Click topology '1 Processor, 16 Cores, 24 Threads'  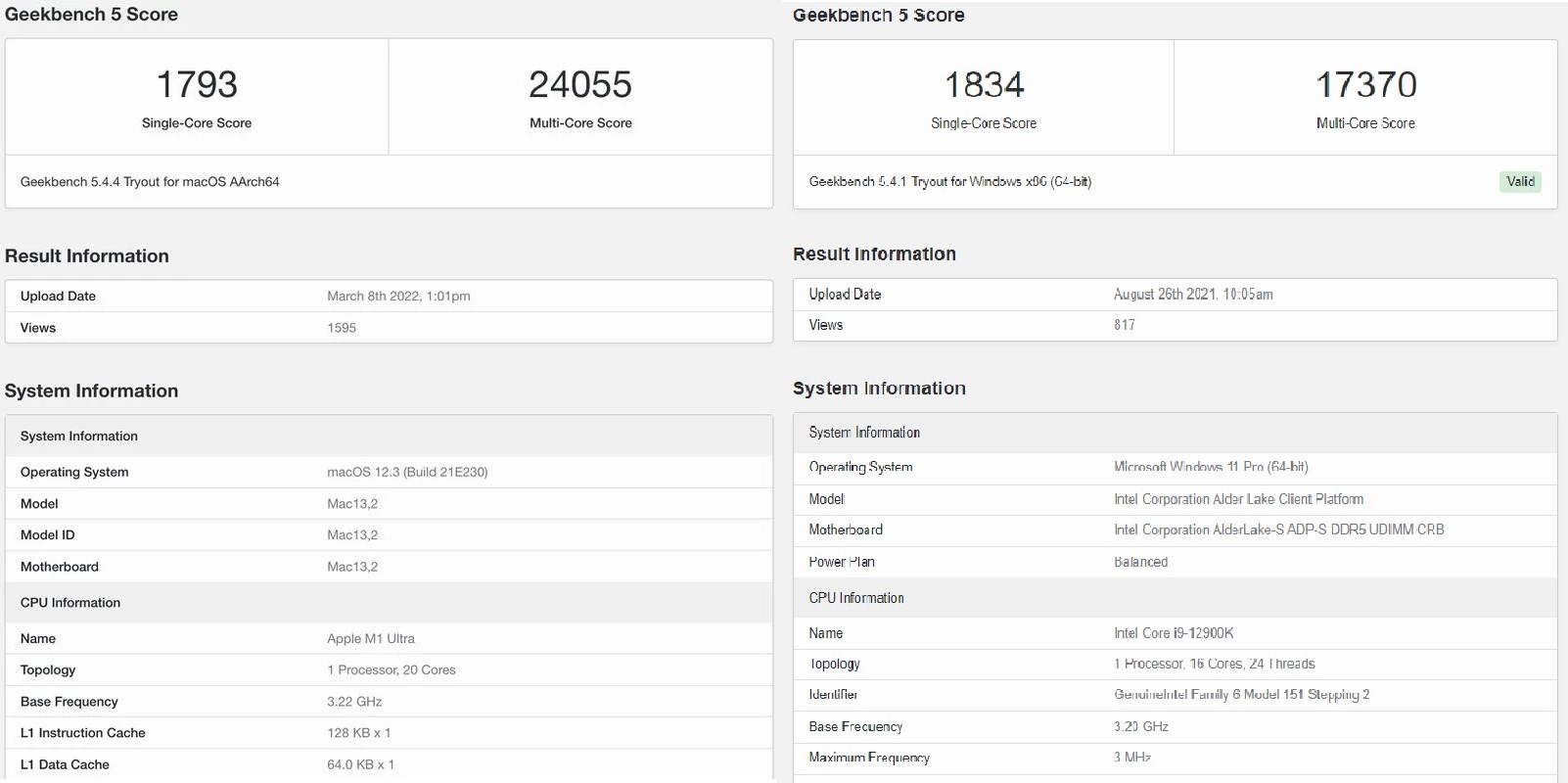coord(1215,664)
